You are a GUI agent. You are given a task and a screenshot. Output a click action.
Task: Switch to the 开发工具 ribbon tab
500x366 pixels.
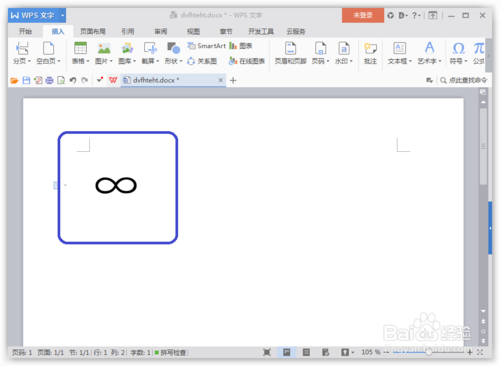click(x=261, y=32)
